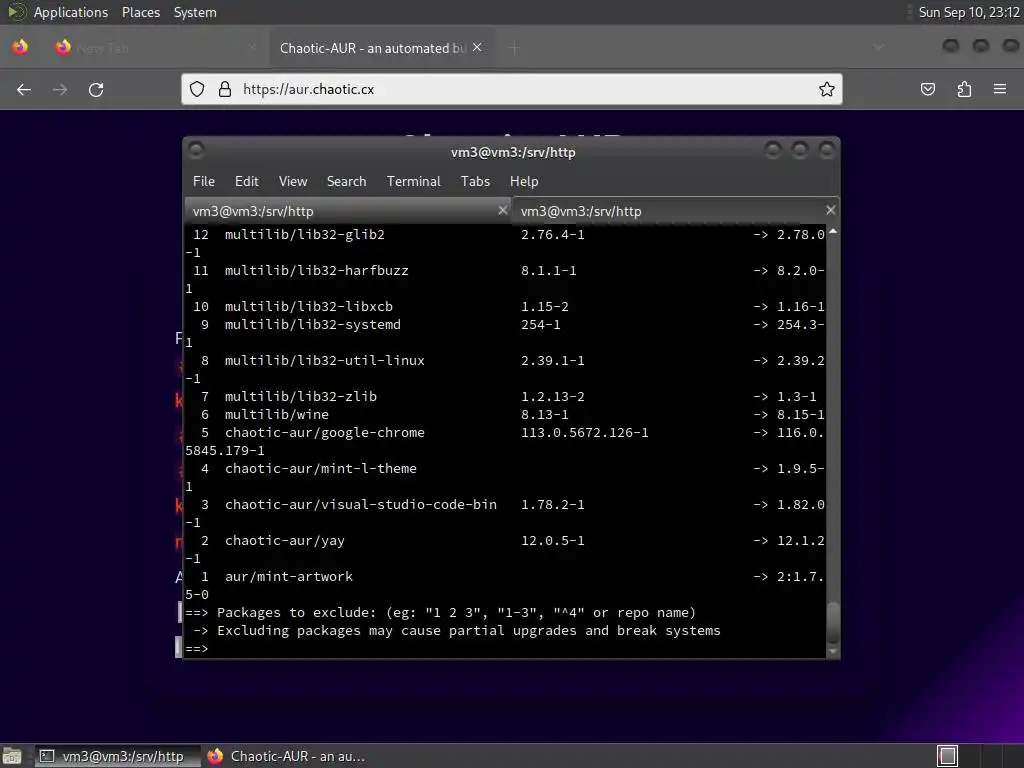Click text aur/mint-artwork
Screen dimensions: 1024x768
(x=289, y=577)
